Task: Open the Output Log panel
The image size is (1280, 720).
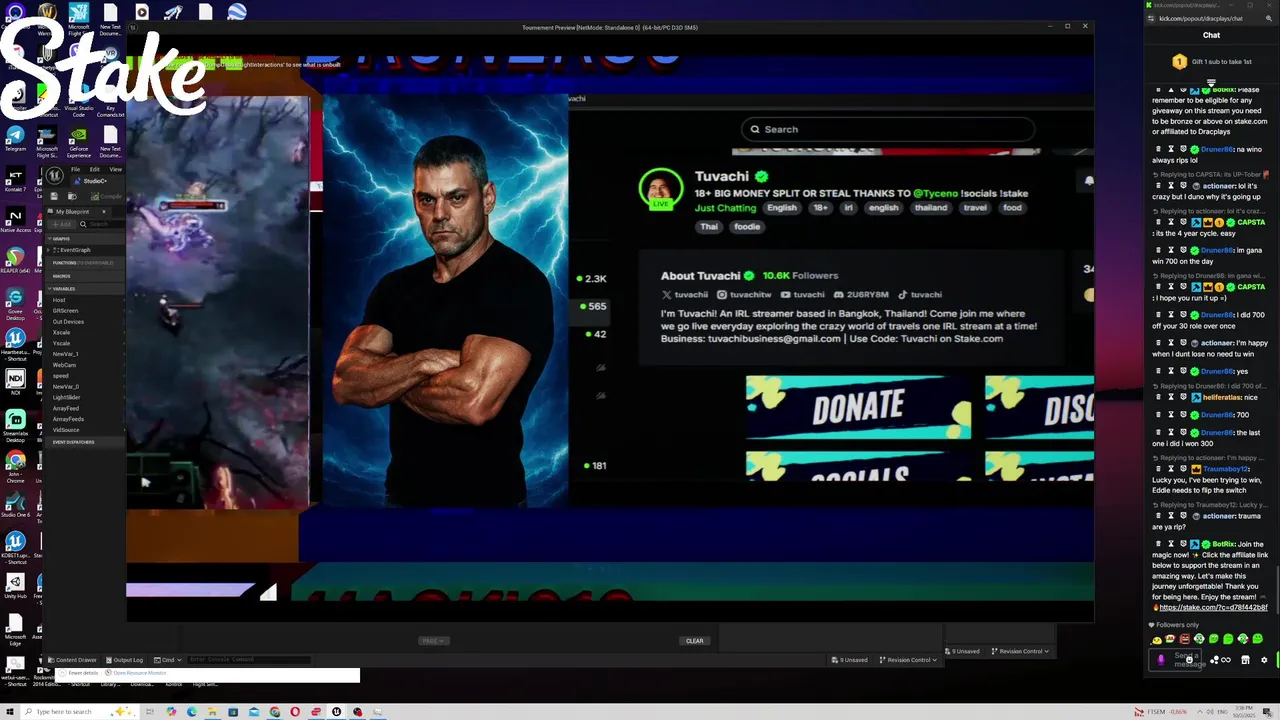Action: (x=124, y=660)
